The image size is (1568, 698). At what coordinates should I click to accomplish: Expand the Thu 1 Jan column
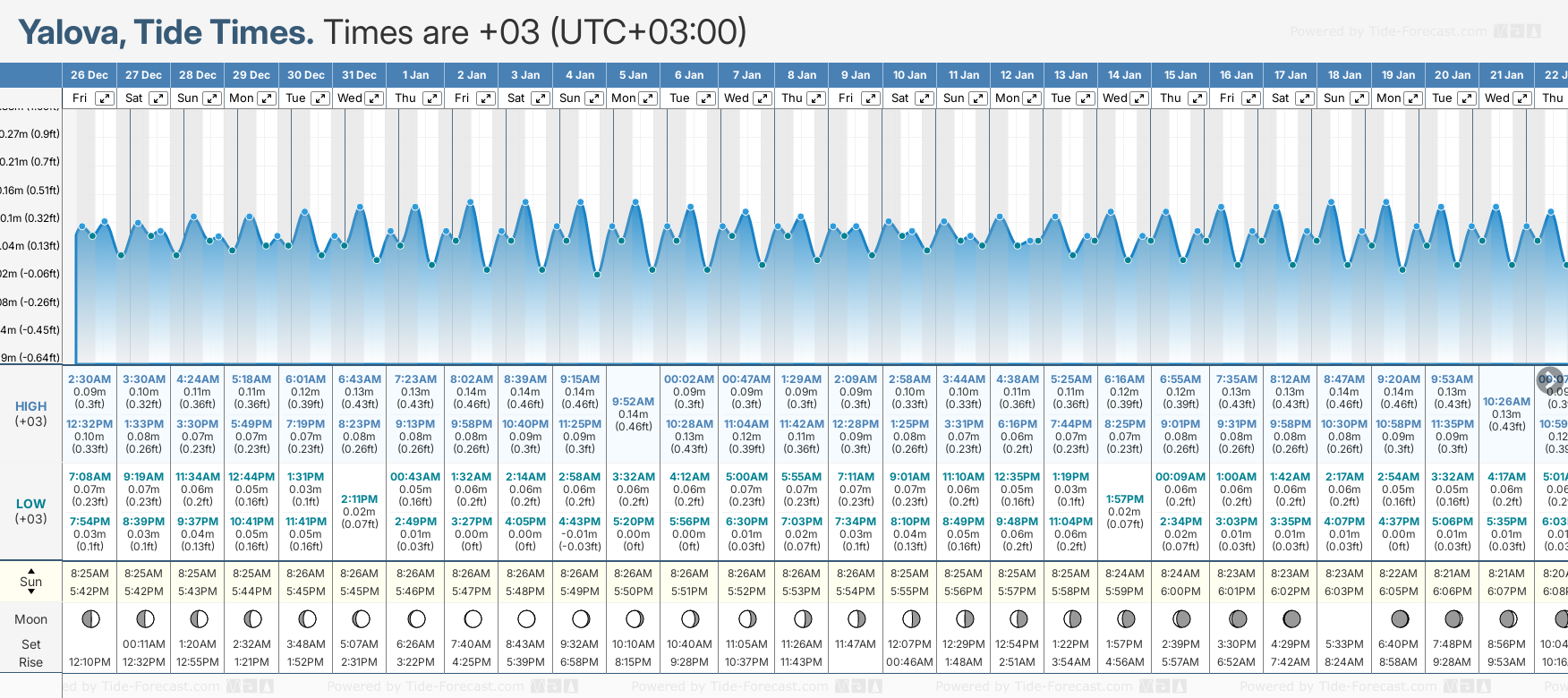pyautogui.click(x=432, y=98)
